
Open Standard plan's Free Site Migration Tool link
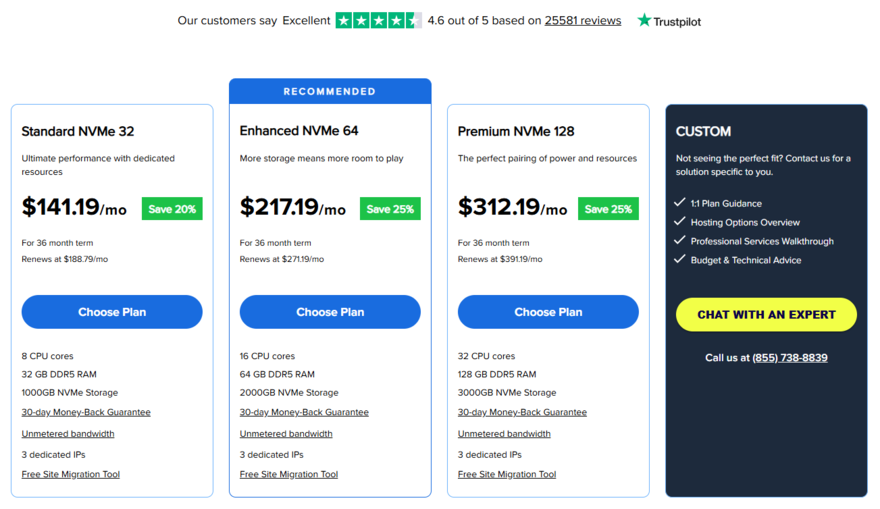pos(71,474)
